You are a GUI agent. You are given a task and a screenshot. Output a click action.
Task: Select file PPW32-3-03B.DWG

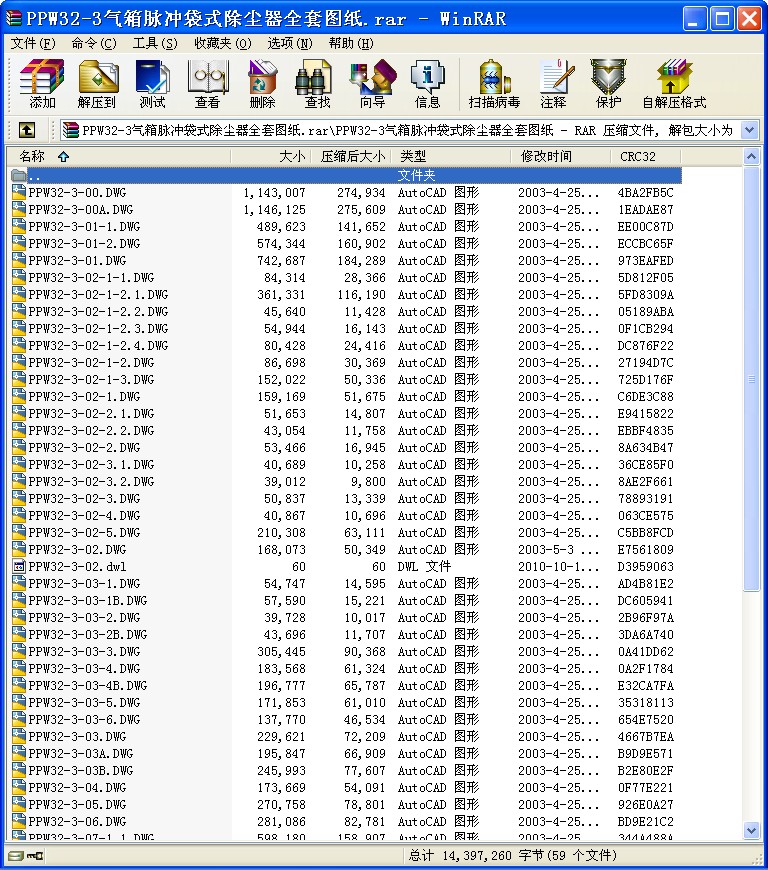[x=81, y=770]
